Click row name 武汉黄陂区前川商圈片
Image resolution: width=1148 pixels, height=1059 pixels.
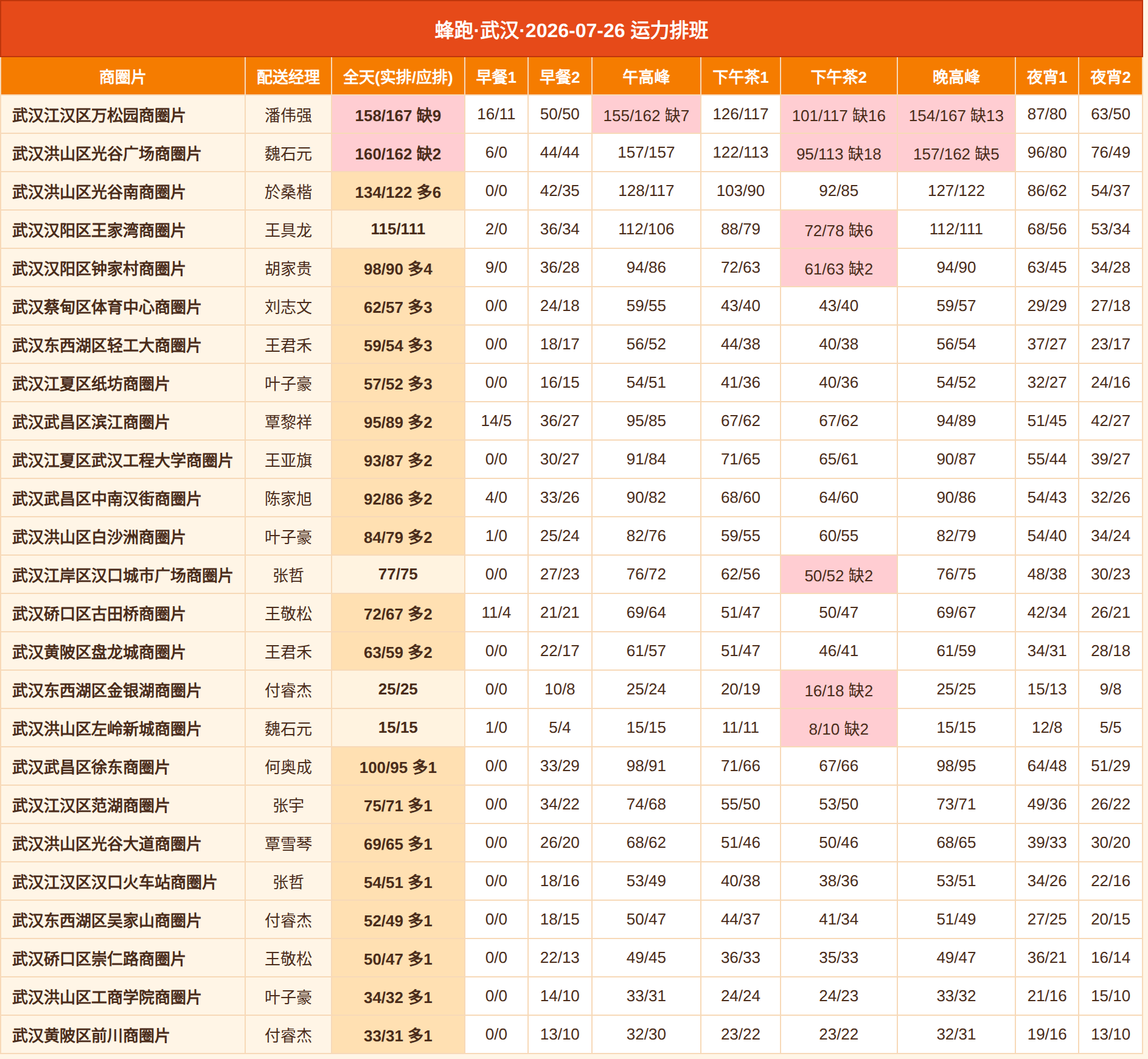click(x=91, y=1035)
